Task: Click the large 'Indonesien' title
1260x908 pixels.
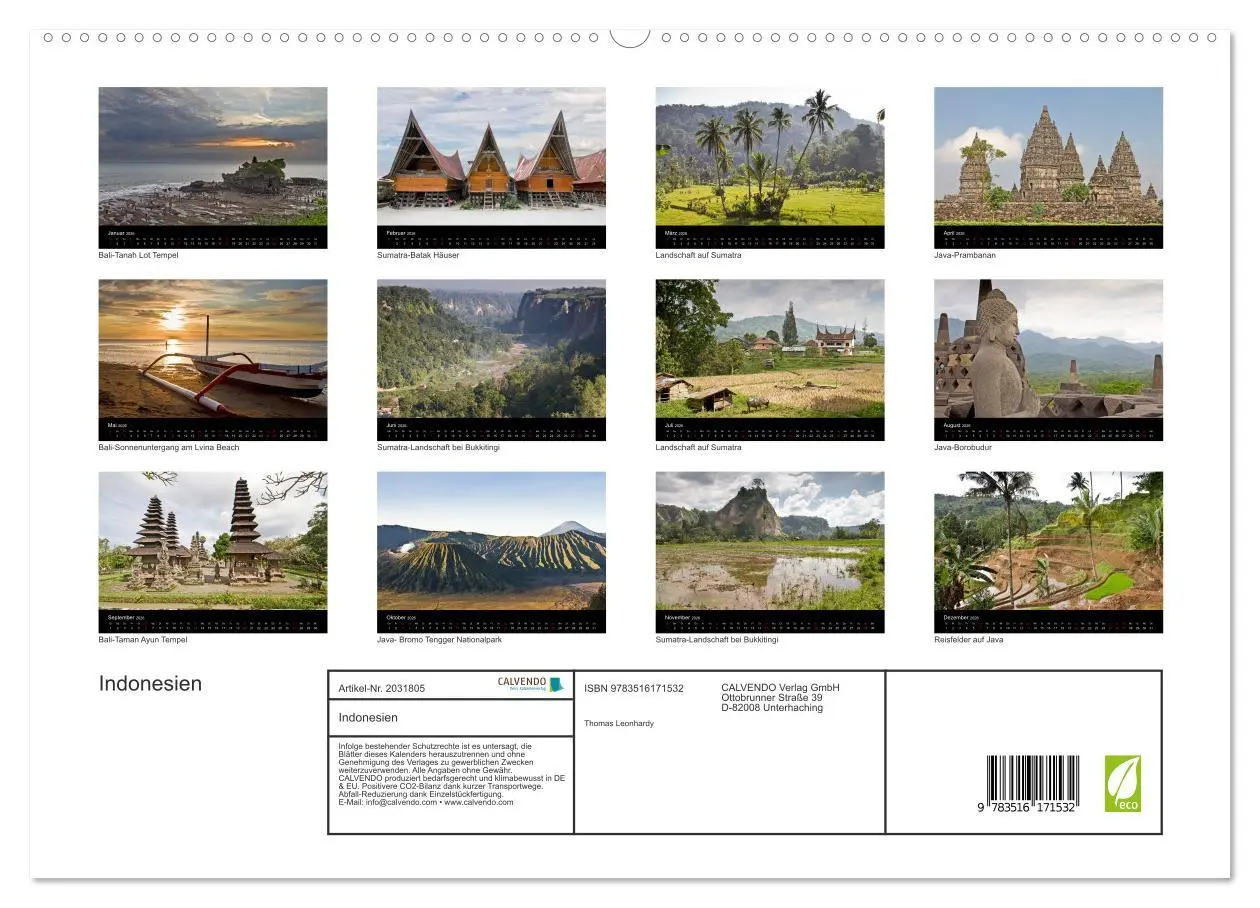Action: tap(150, 684)
